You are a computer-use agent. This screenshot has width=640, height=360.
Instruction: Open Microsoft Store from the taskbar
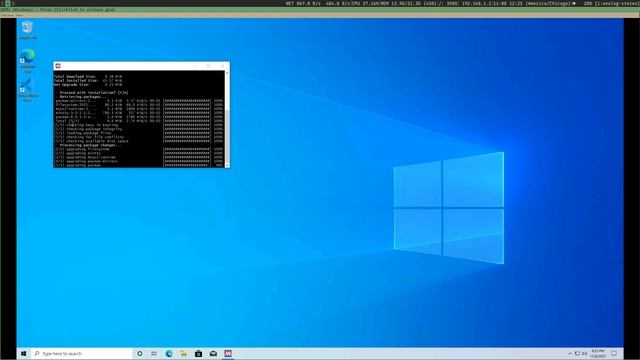(x=198, y=353)
